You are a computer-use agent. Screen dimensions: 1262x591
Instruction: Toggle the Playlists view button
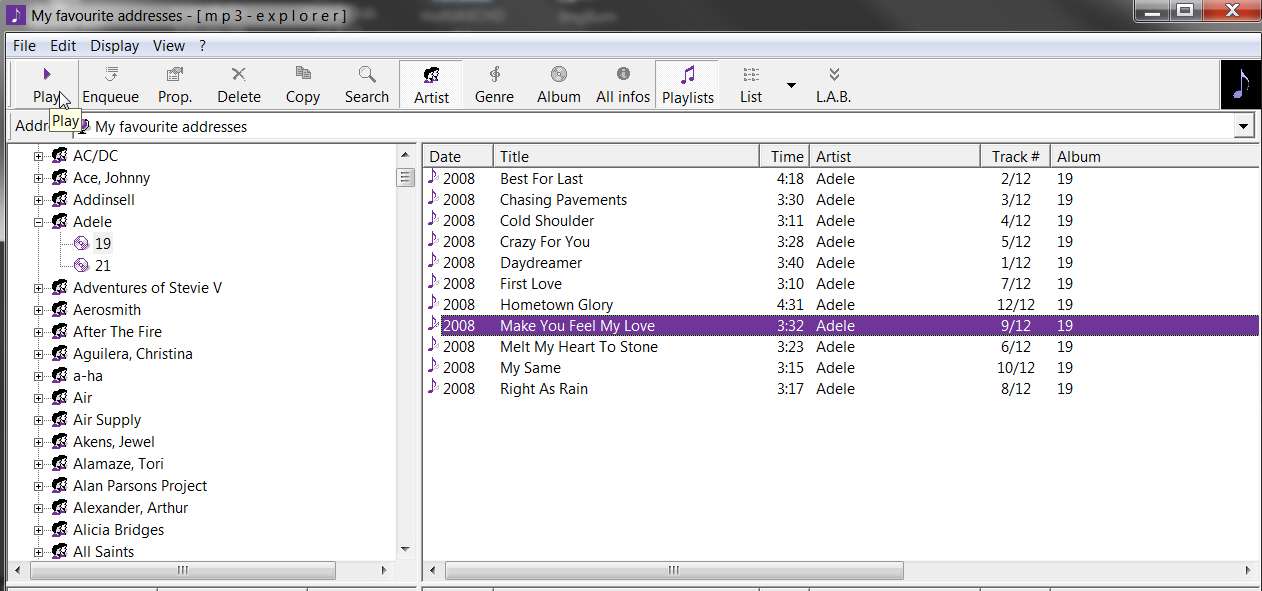pos(687,84)
